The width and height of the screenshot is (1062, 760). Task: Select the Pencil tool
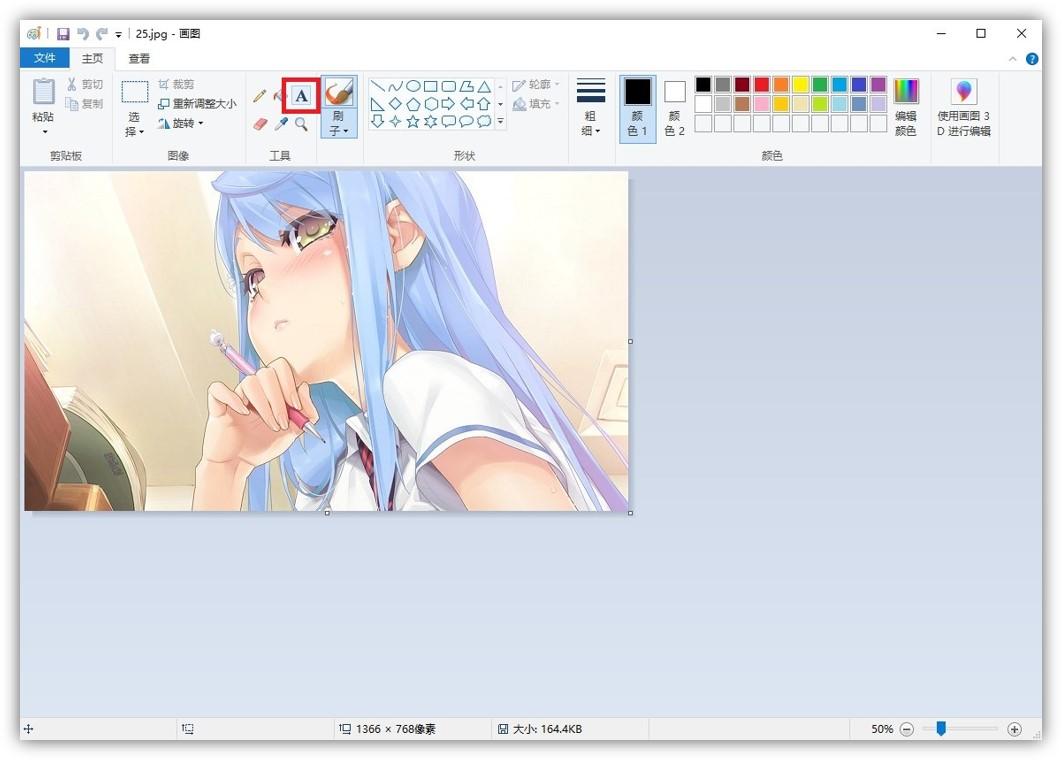pos(260,96)
